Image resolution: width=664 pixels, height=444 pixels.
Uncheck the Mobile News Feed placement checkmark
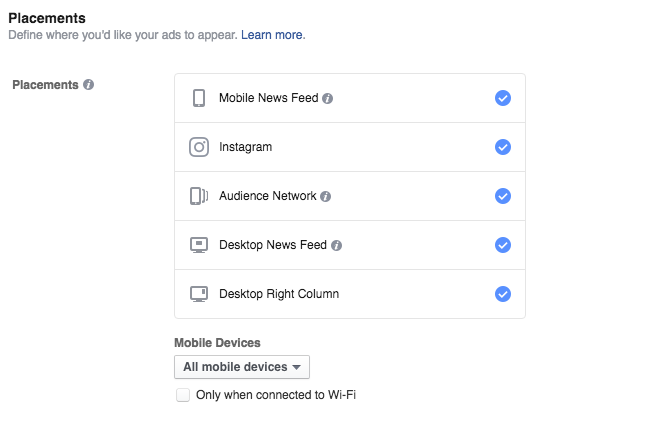[503, 98]
